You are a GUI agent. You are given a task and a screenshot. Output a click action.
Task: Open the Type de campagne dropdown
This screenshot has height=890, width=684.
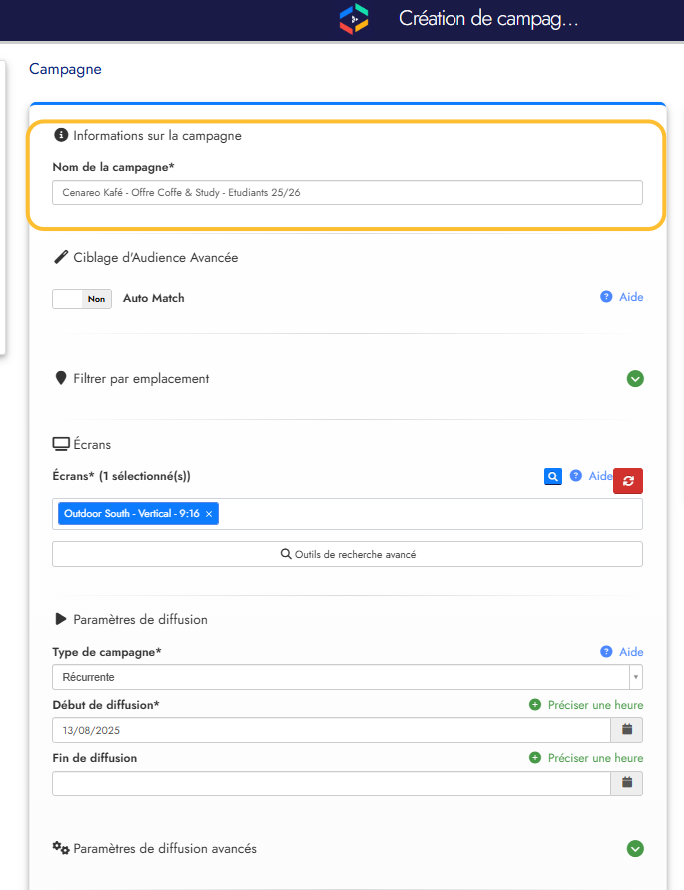pos(347,677)
